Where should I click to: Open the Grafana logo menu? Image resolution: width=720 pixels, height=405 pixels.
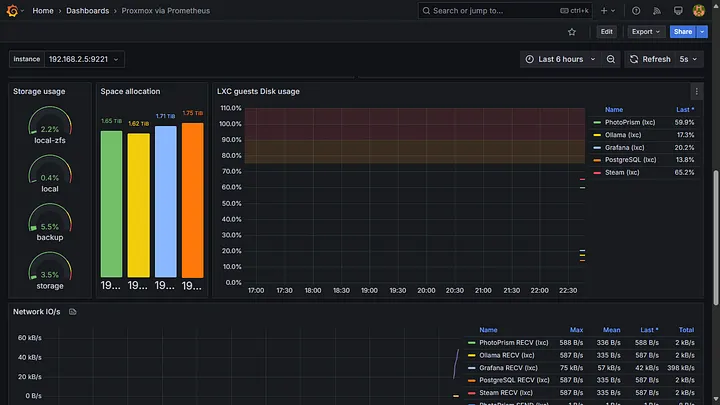(12, 11)
